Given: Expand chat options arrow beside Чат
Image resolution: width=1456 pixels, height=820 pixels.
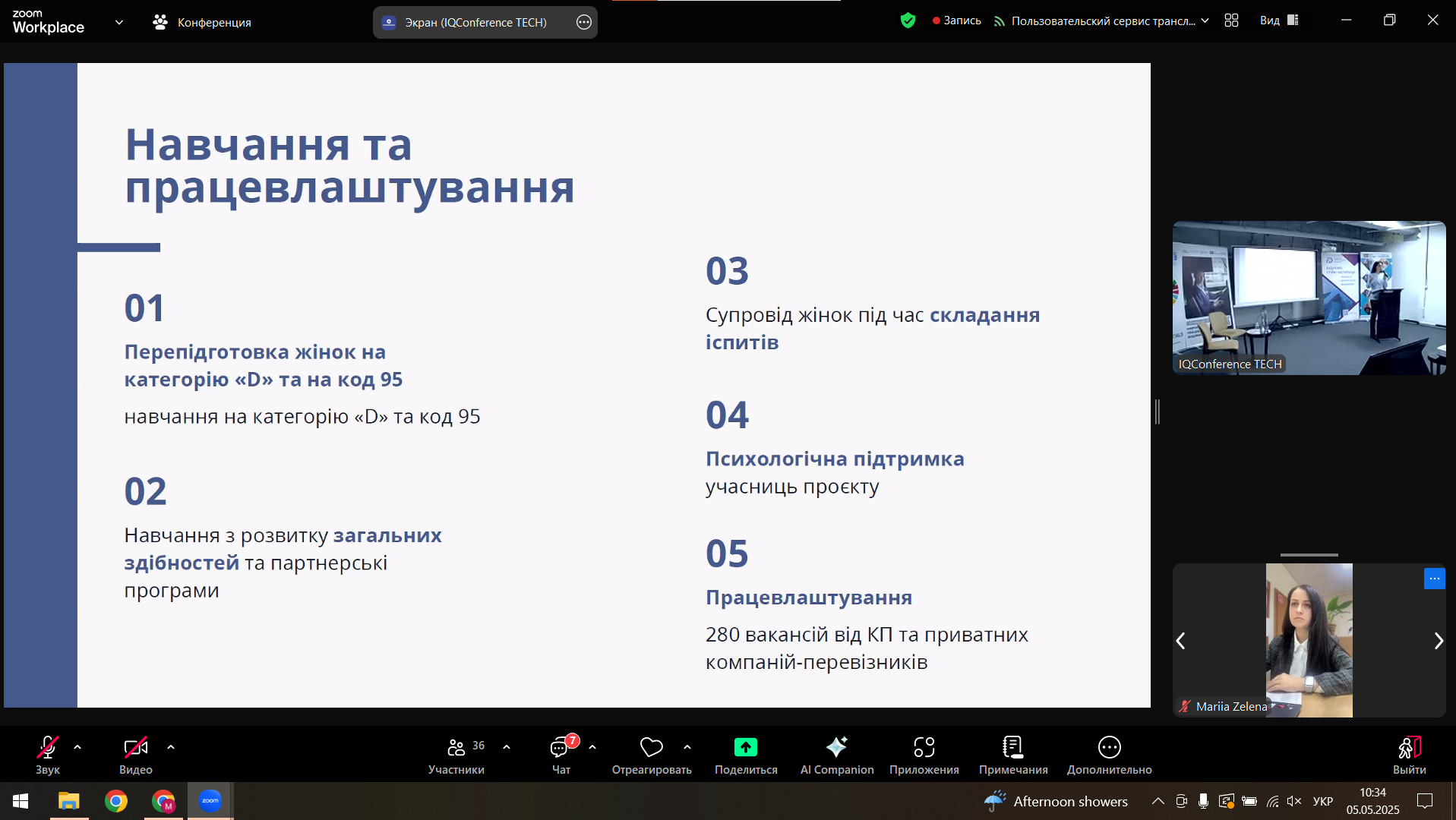Looking at the screenshot, I should point(592,747).
